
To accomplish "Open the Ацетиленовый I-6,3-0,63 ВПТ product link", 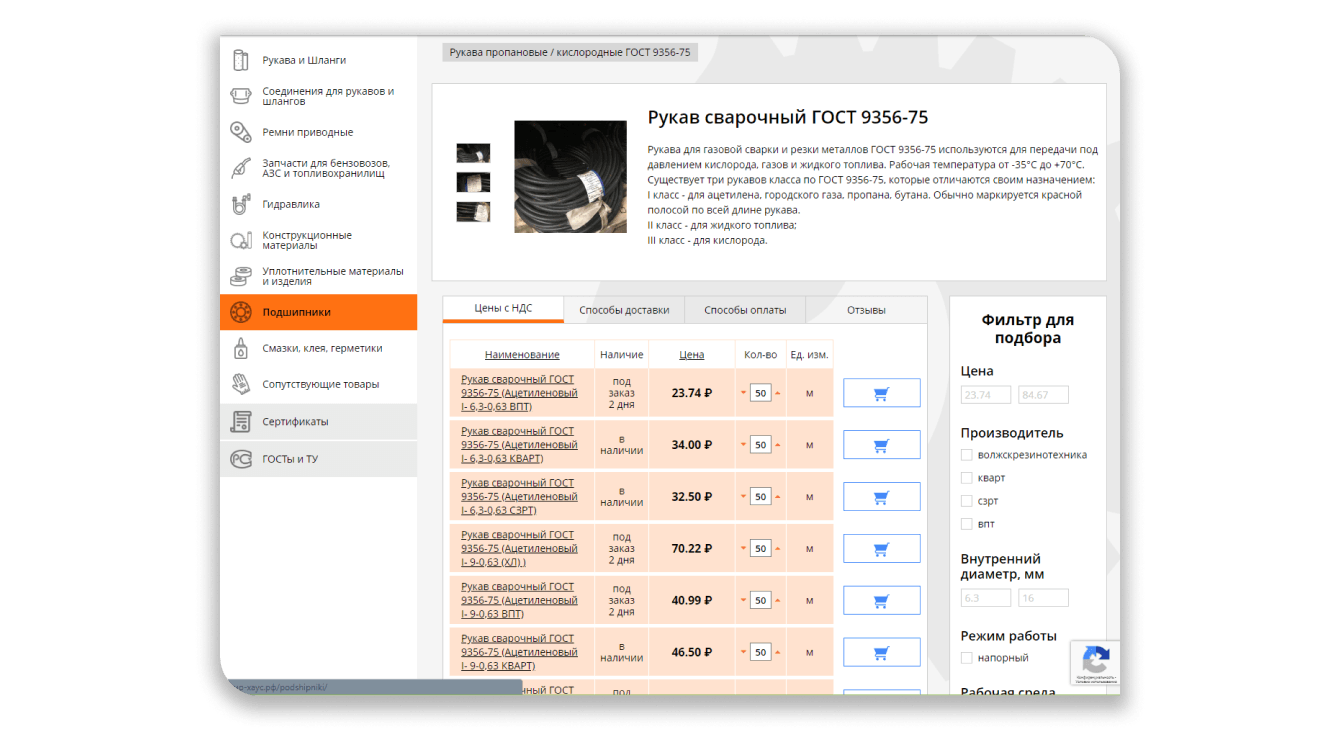I will 519,393.
